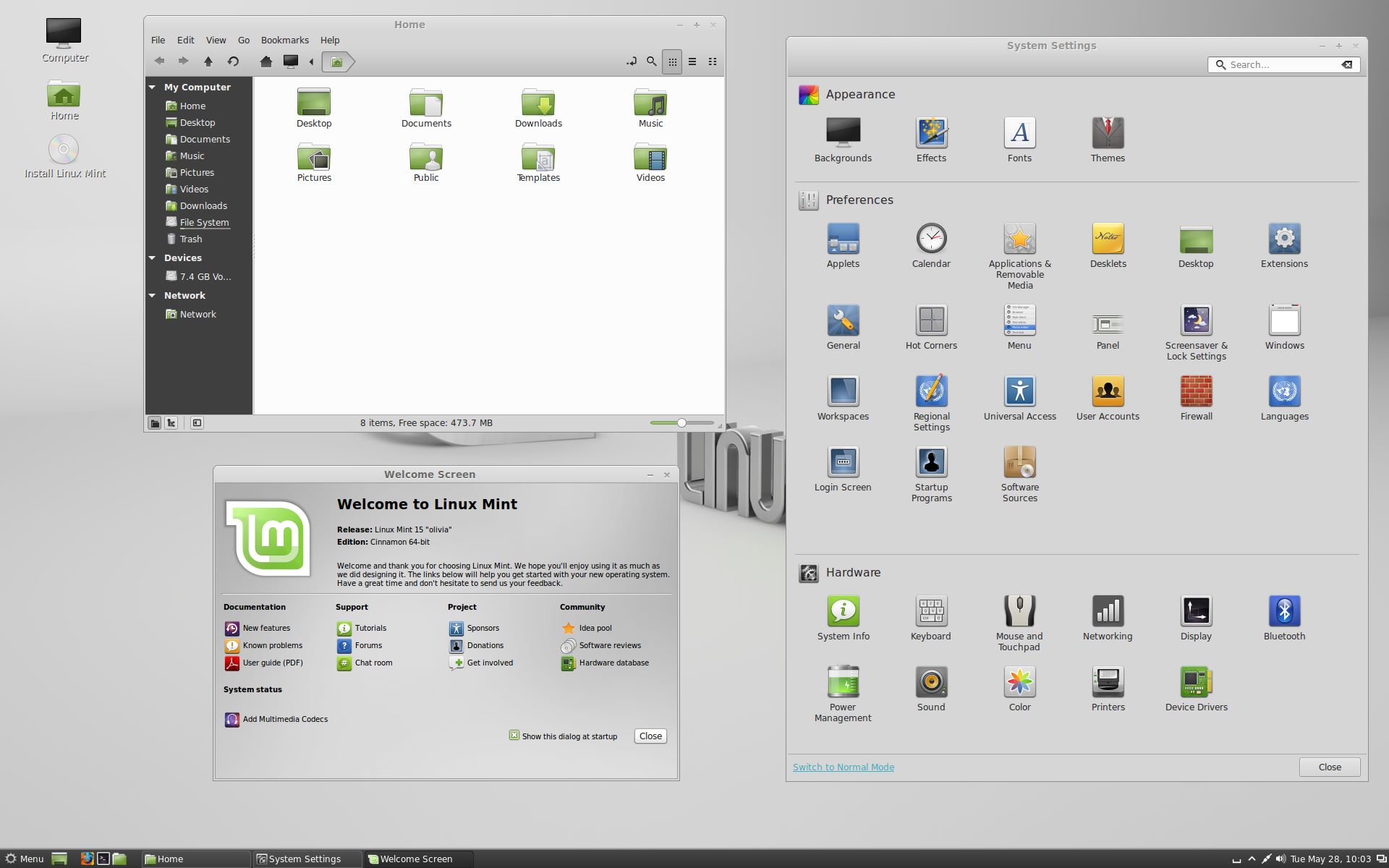Open the Downloads folder in Home window
1389x868 pixels.
(538, 108)
